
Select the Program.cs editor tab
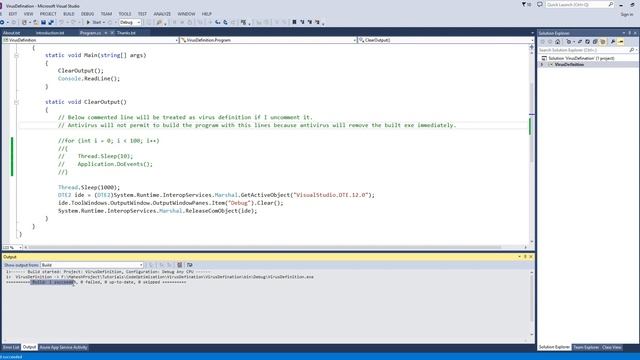click(x=90, y=33)
